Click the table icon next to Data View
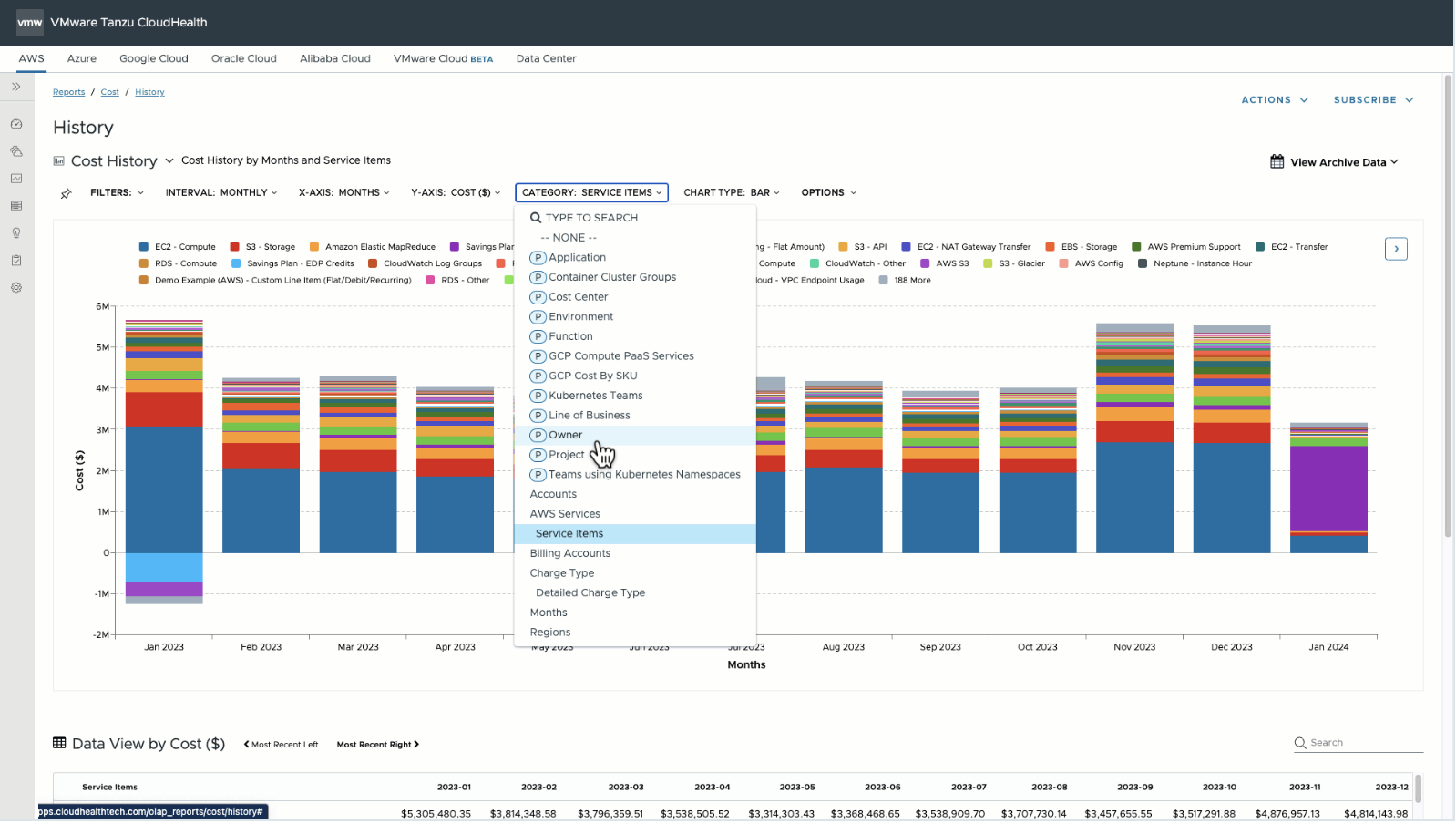This screenshot has height=824, width=1456. click(x=59, y=744)
